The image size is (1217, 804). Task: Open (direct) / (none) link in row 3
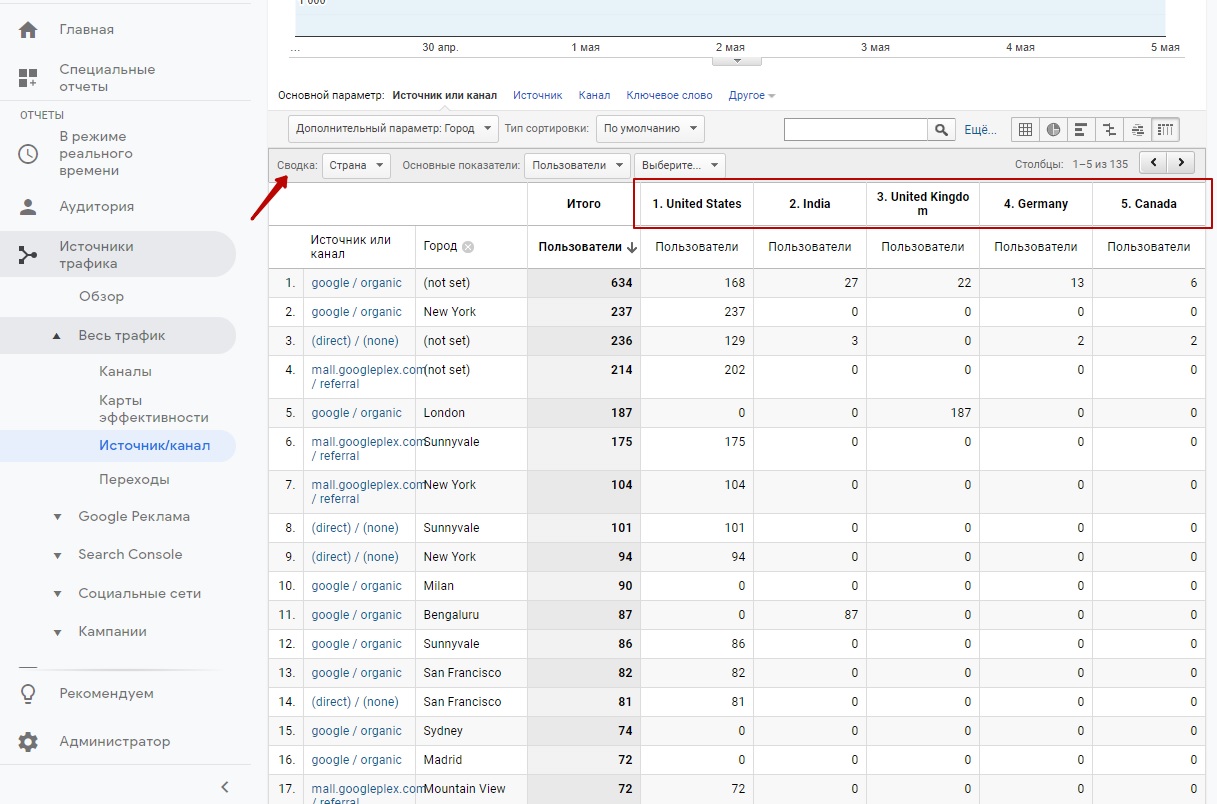pos(355,341)
